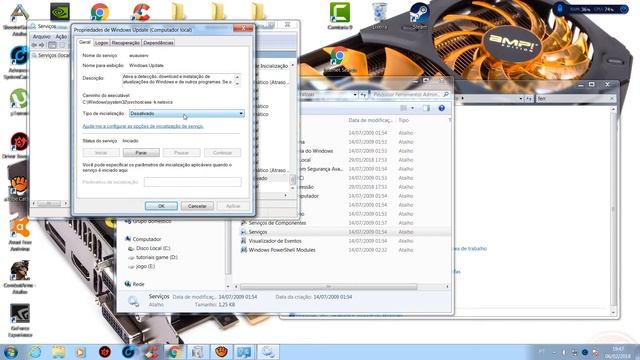Click the forward arrow in Serviços toolbar
Screen dimensions: 640x360
coord(42,45)
